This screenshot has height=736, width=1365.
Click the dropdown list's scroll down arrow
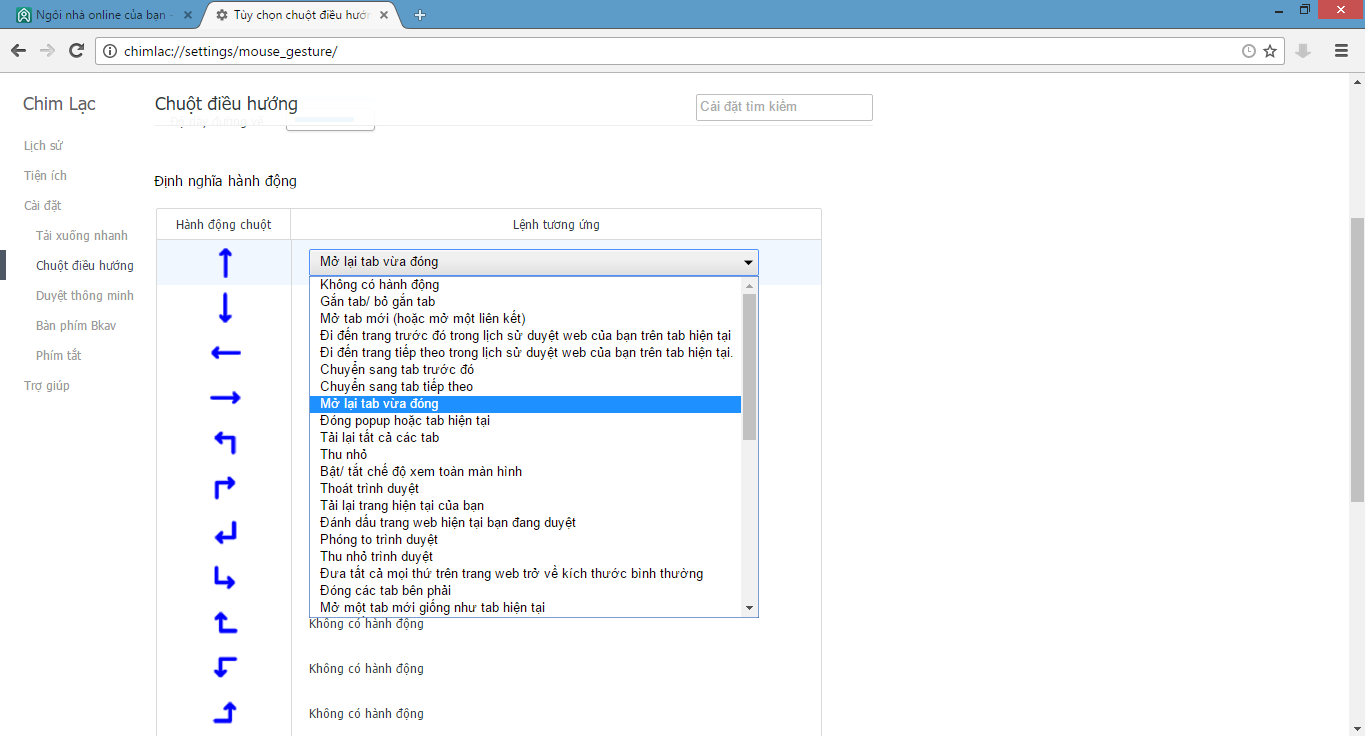(749, 608)
